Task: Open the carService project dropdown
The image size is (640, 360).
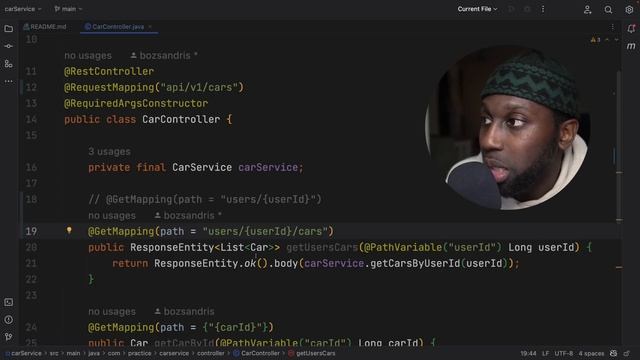Action: (x=23, y=9)
